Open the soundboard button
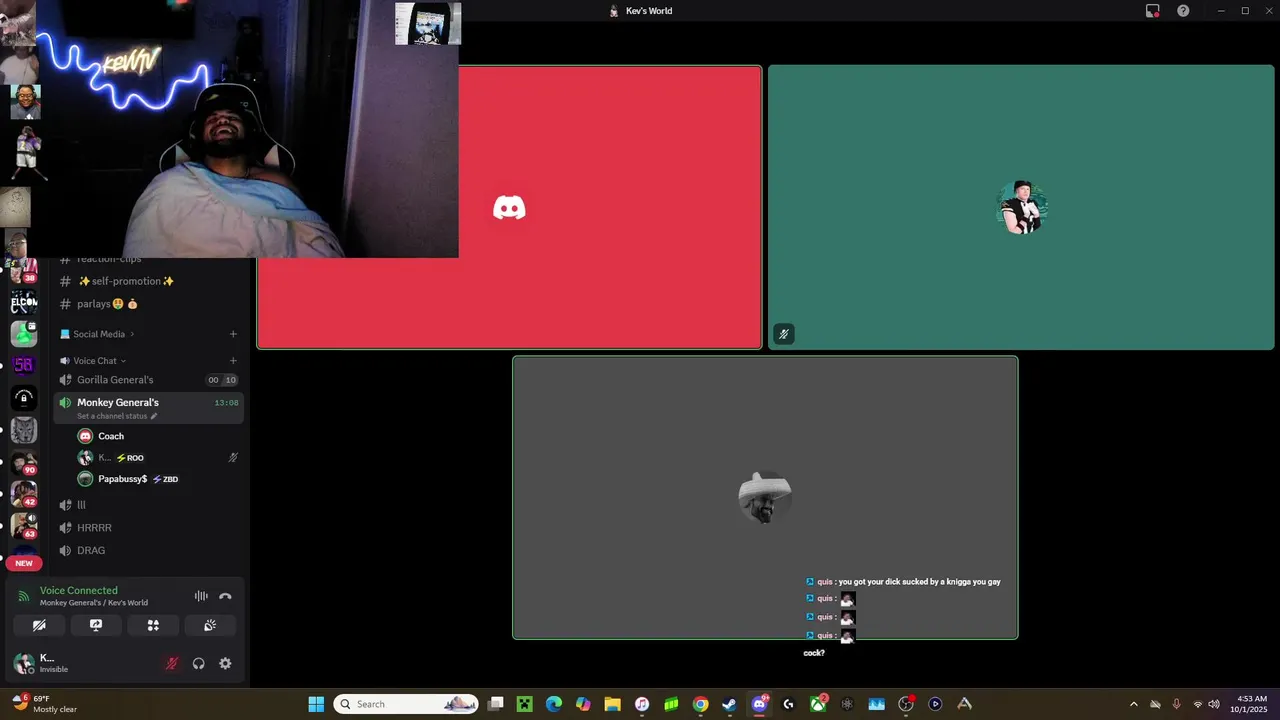 (210, 625)
